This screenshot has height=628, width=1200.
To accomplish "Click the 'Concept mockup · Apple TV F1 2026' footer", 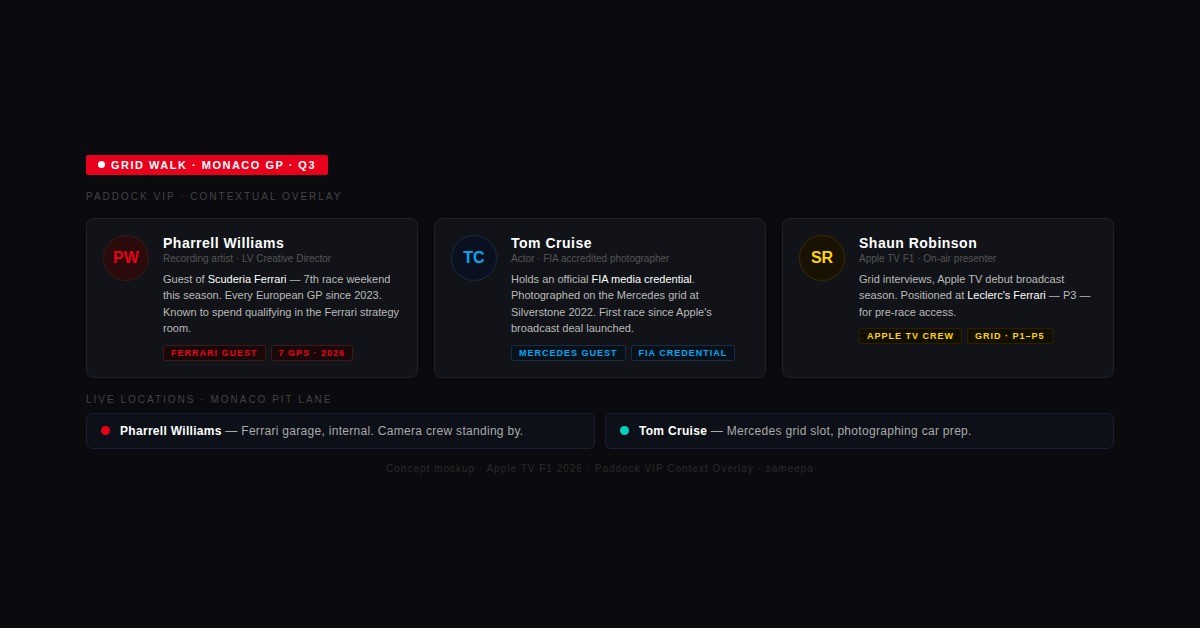I will click(600, 468).
